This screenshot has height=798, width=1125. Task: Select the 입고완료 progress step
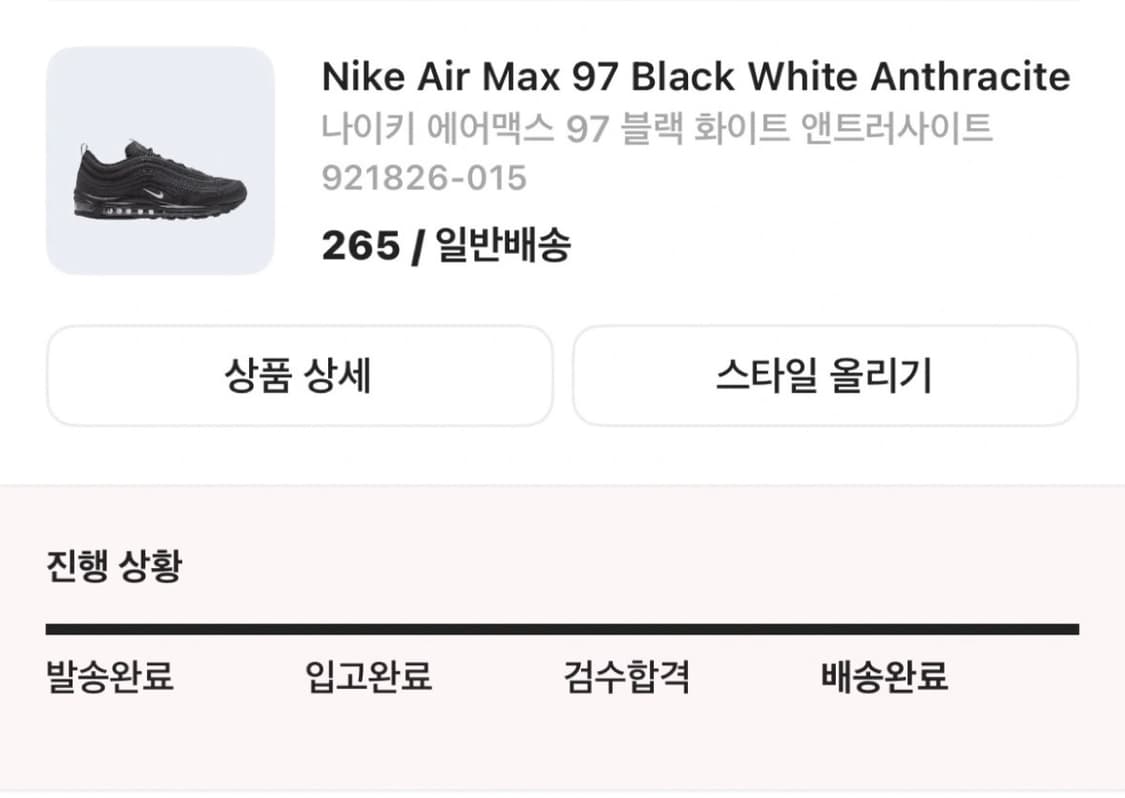click(x=371, y=679)
